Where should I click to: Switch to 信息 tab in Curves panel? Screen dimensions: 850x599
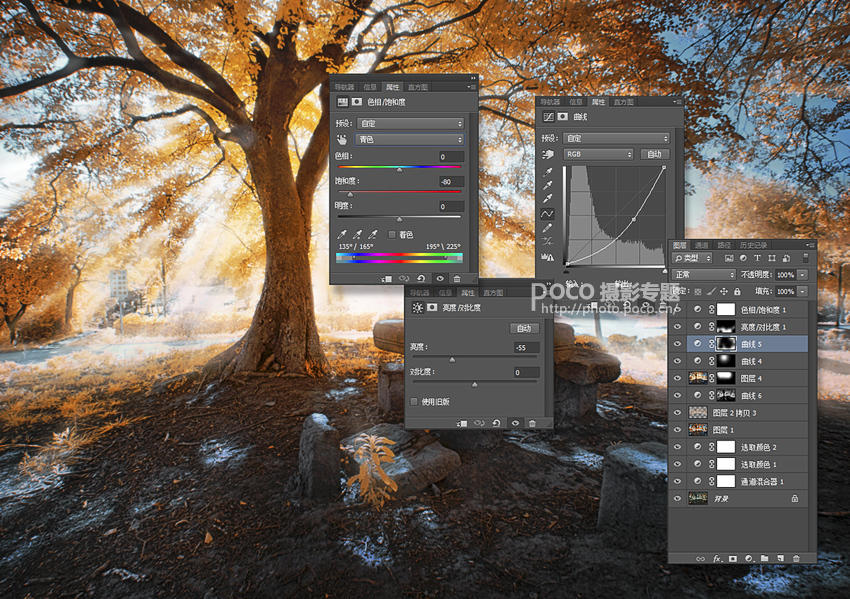(x=575, y=101)
